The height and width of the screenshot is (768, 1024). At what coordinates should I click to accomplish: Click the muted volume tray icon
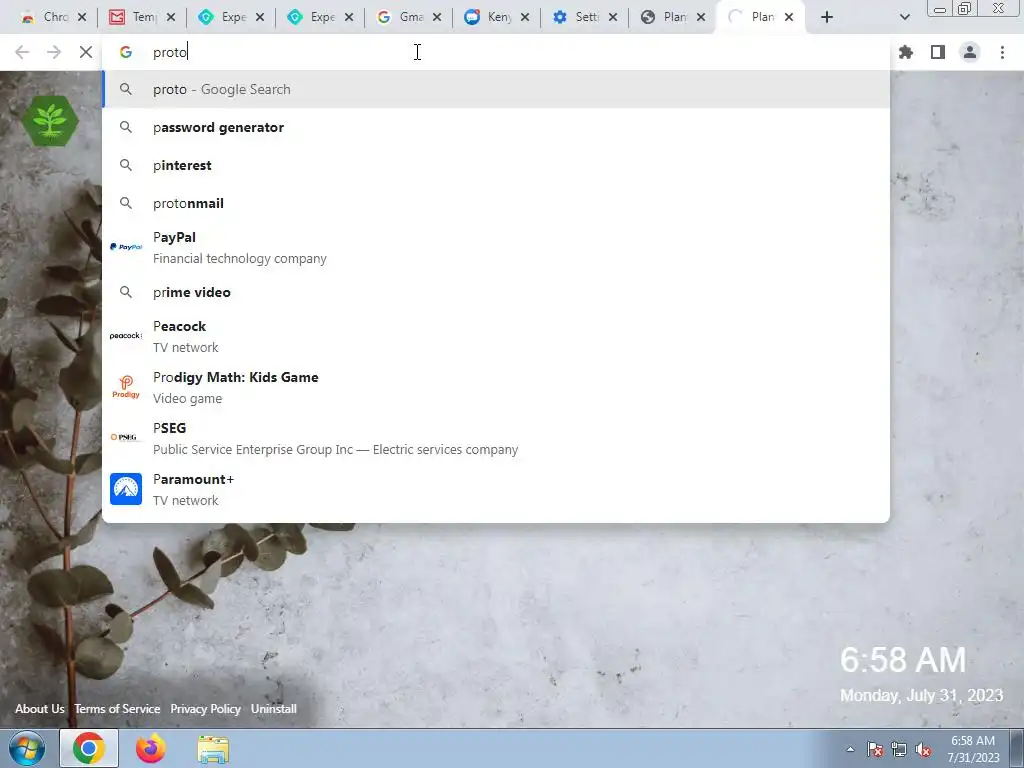(923, 750)
